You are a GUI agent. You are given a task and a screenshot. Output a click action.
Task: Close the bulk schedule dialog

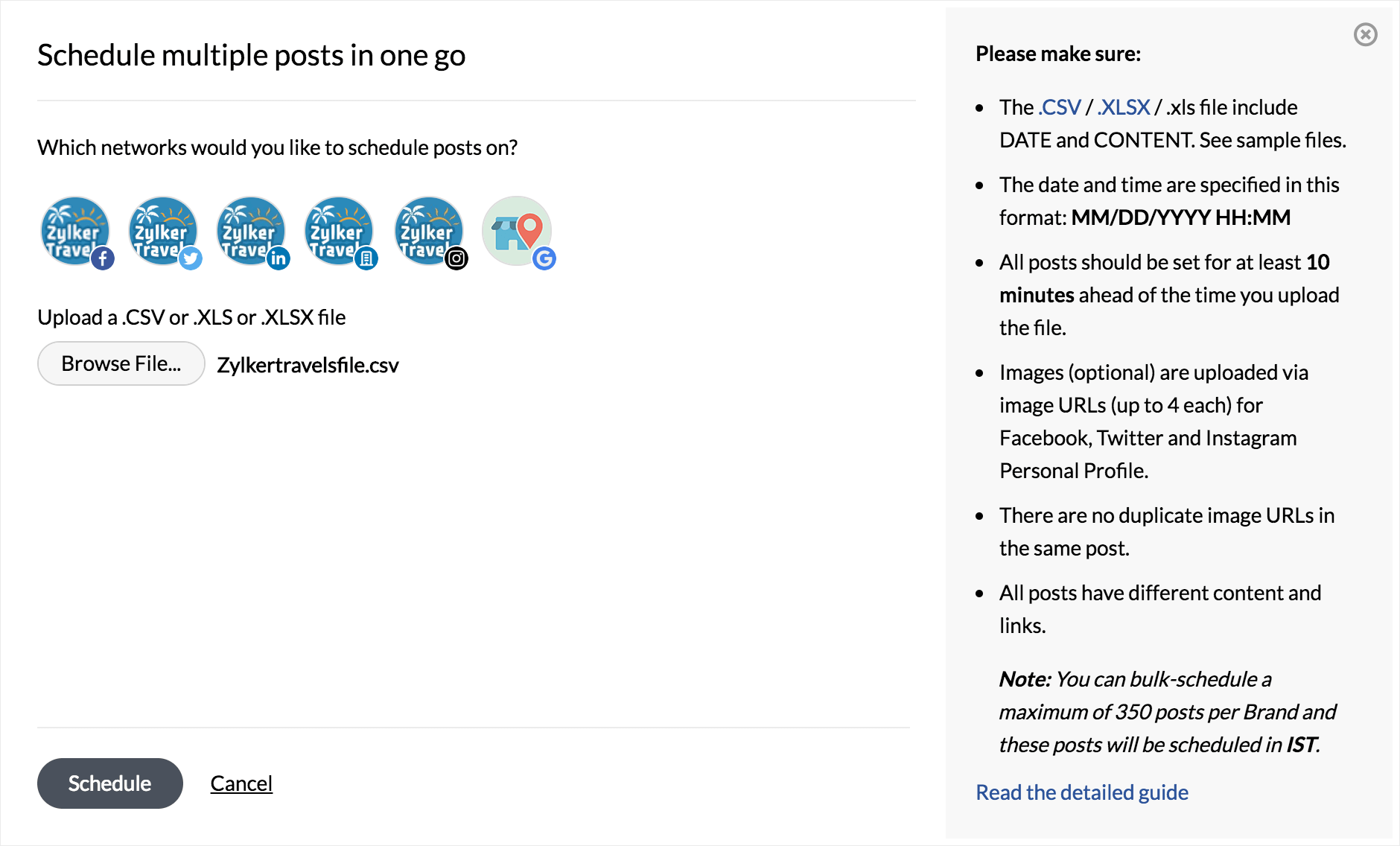click(1365, 35)
